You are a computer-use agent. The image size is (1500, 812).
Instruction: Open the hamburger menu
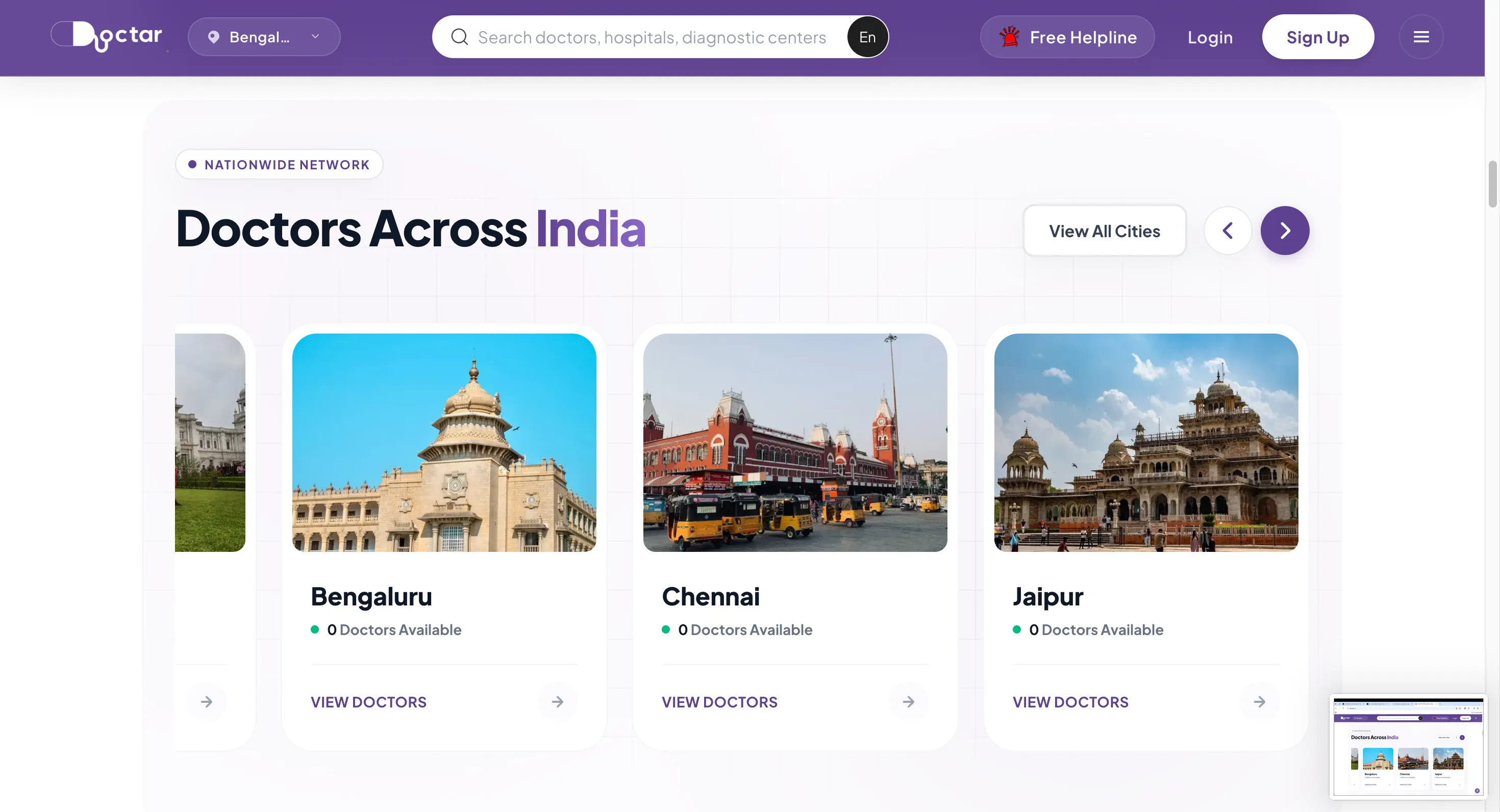[1421, 37]
